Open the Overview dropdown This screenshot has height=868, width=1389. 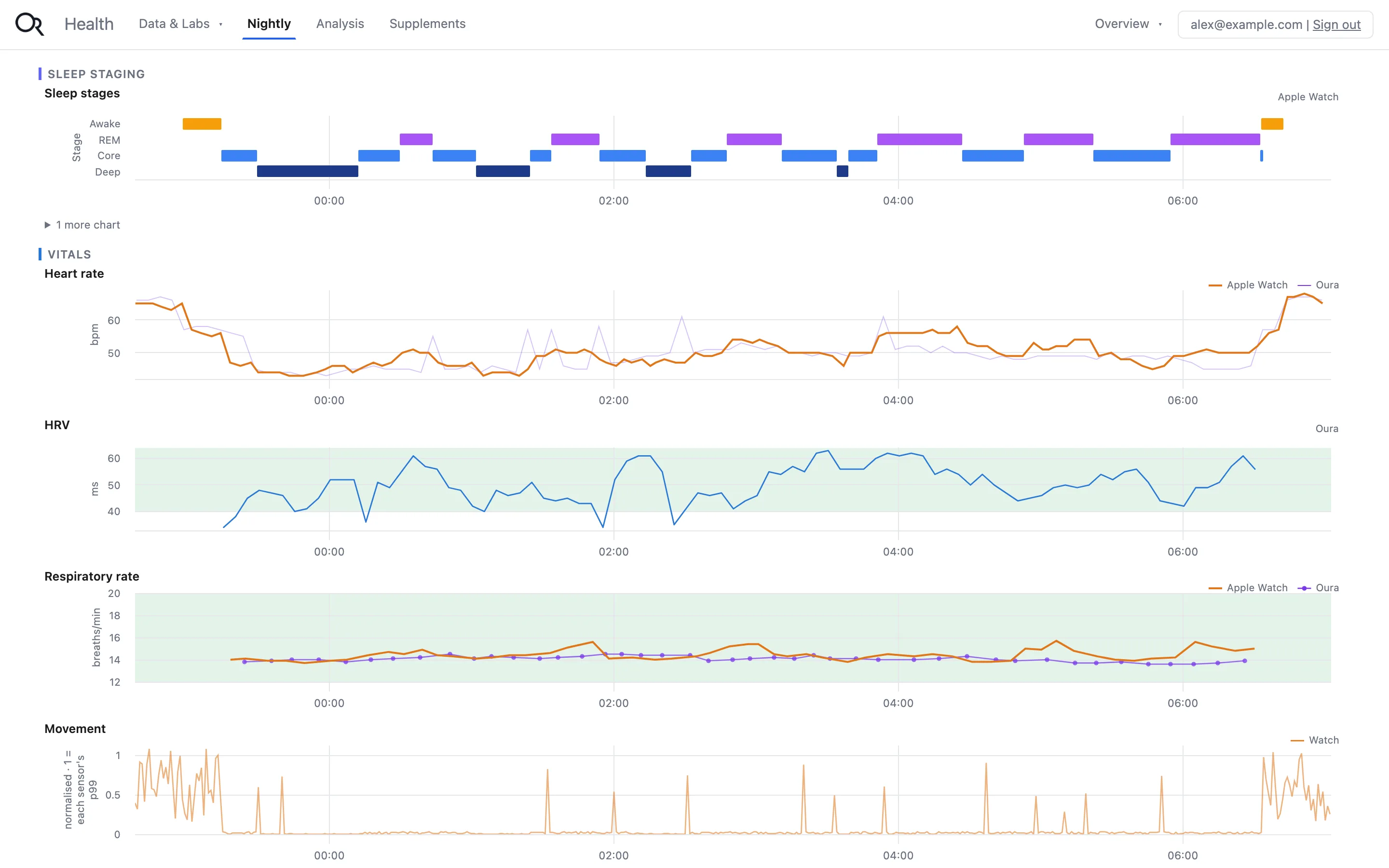pyautogui.click(x=1128, y=24)
